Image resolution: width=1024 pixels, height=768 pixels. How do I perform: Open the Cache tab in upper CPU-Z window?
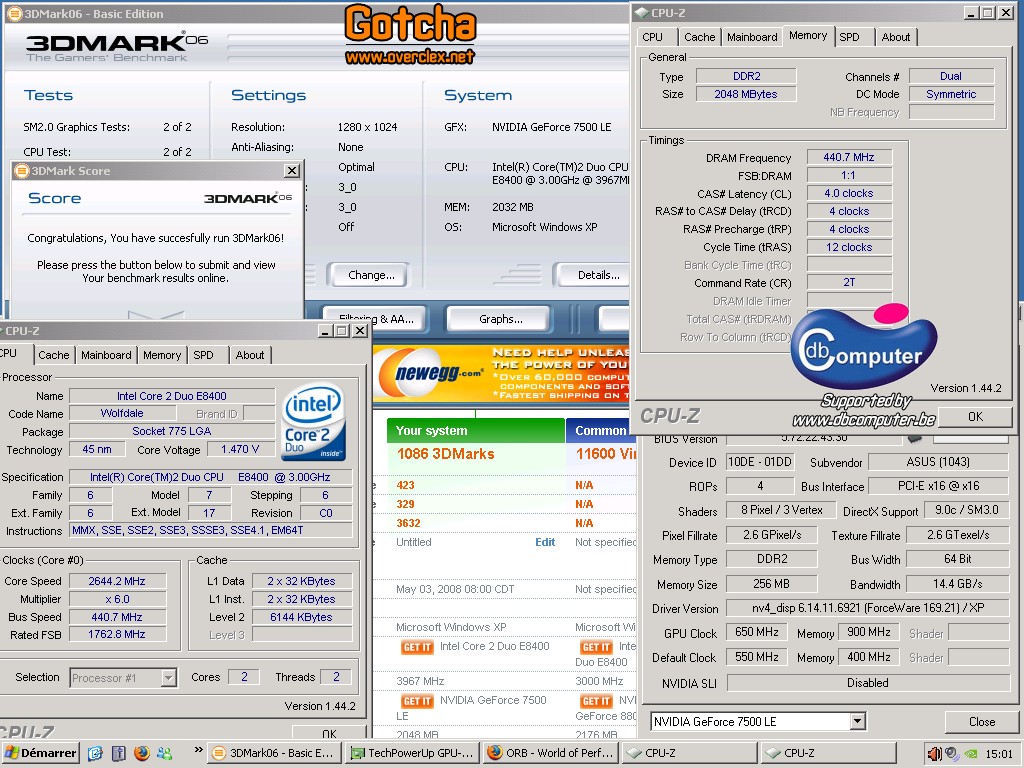pos(699,37)
